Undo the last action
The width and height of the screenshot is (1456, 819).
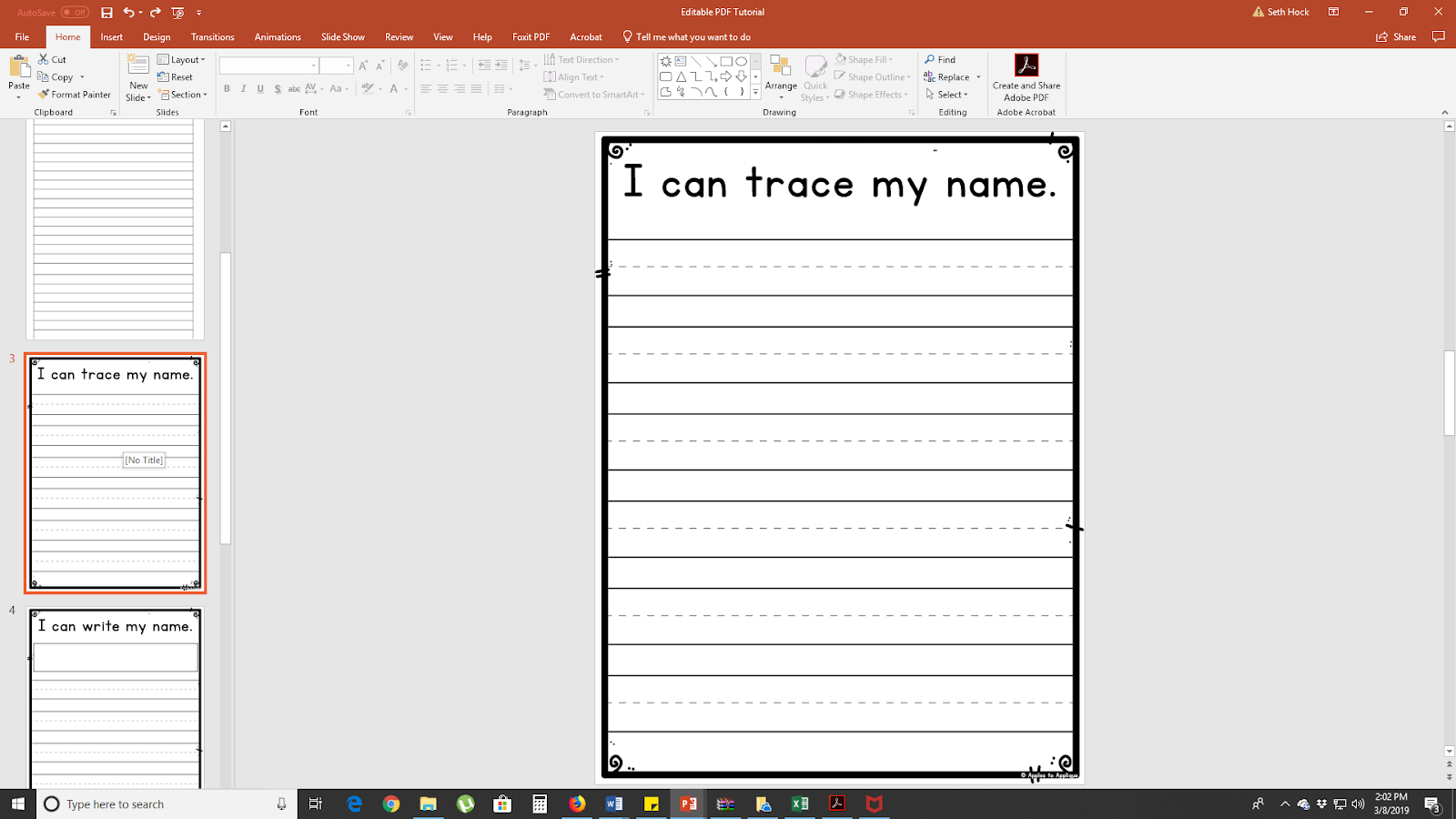(128, 12)
